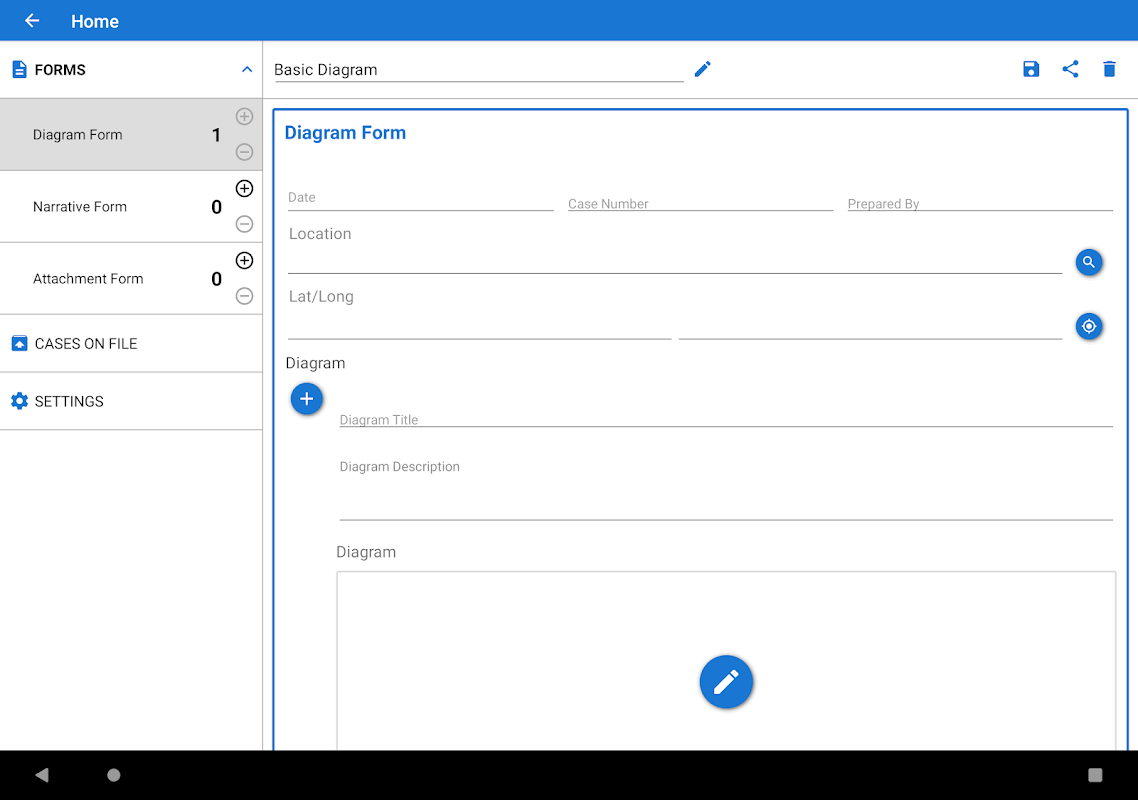Search location with the magnifier button

coord(1089,262)
